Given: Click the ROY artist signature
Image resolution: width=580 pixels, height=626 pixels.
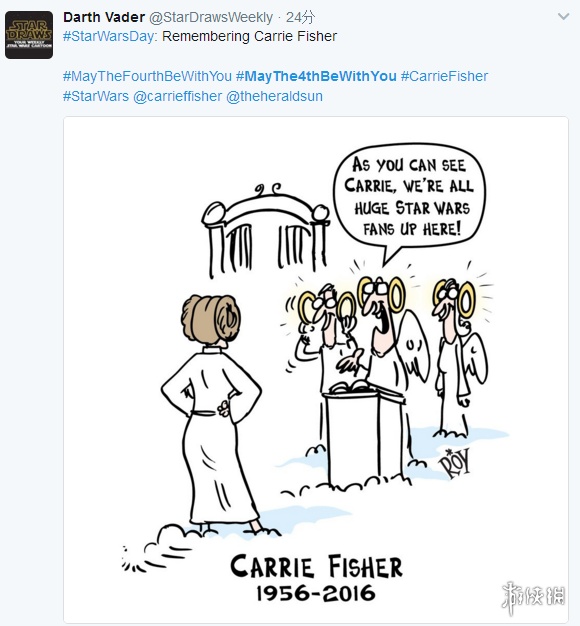Looking at the screenshot, I should [454, 462].
